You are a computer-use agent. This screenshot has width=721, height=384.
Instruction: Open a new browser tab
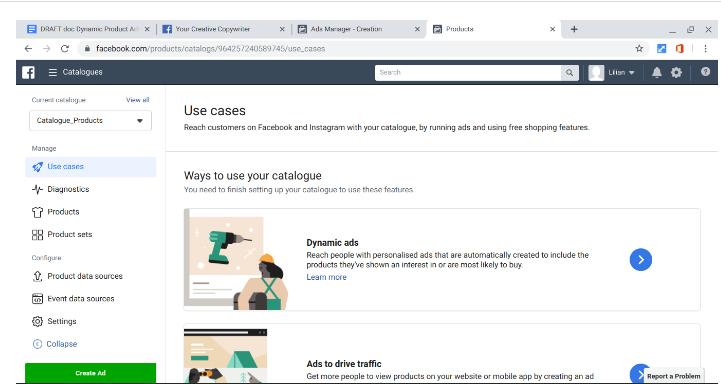pyautogui.click(x=574, y=29)
